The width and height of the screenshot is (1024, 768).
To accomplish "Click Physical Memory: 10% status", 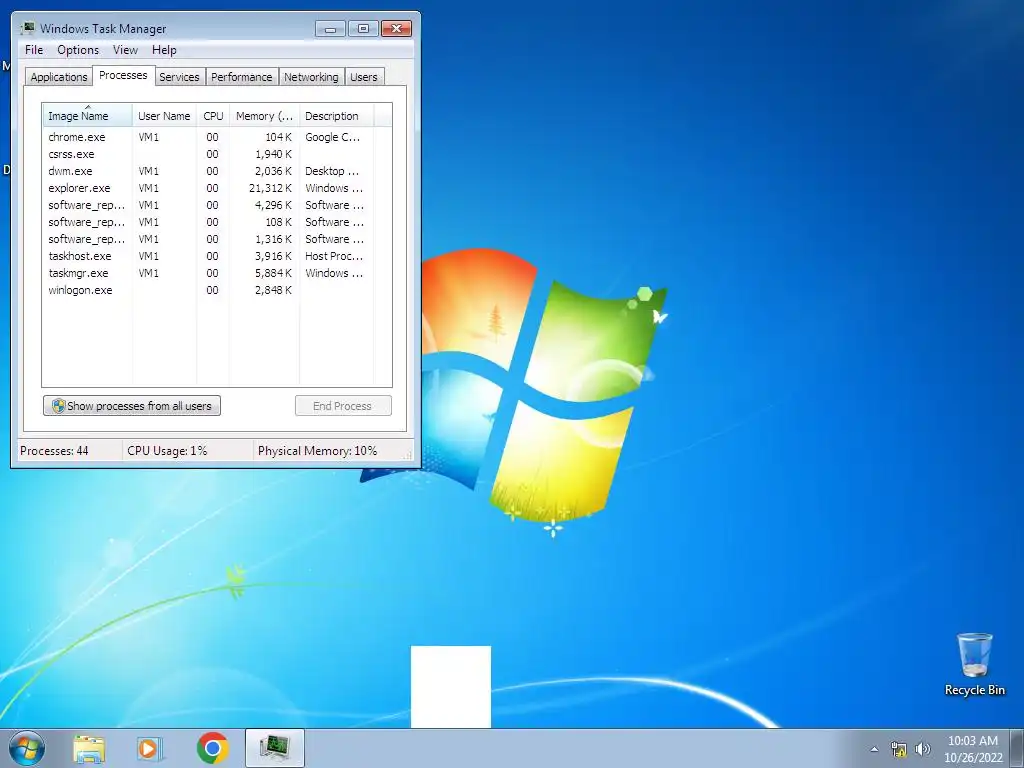I will pyautogui.click(x=317, y=451).
